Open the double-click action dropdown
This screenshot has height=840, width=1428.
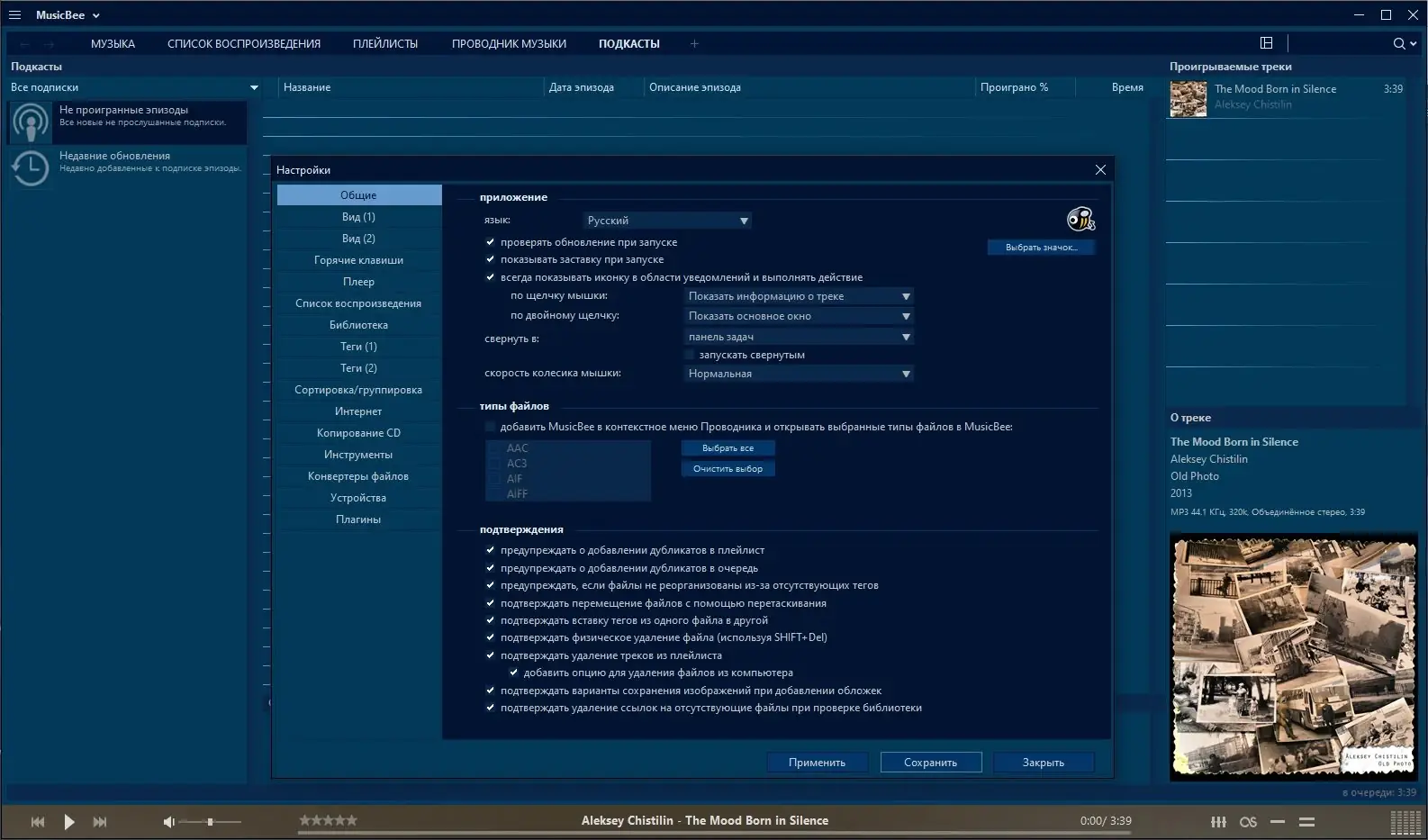(x=799, y=316)
